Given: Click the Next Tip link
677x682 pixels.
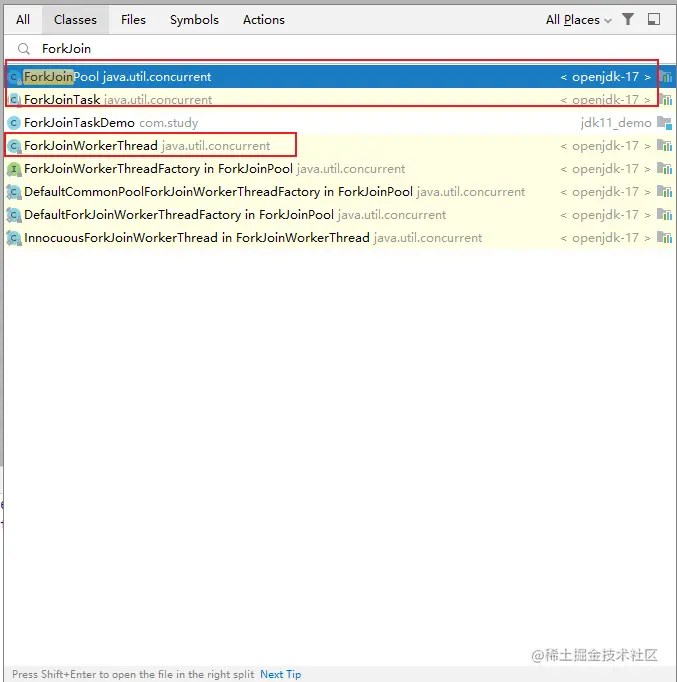Looking at the screenshot, I should click(280, 674).
